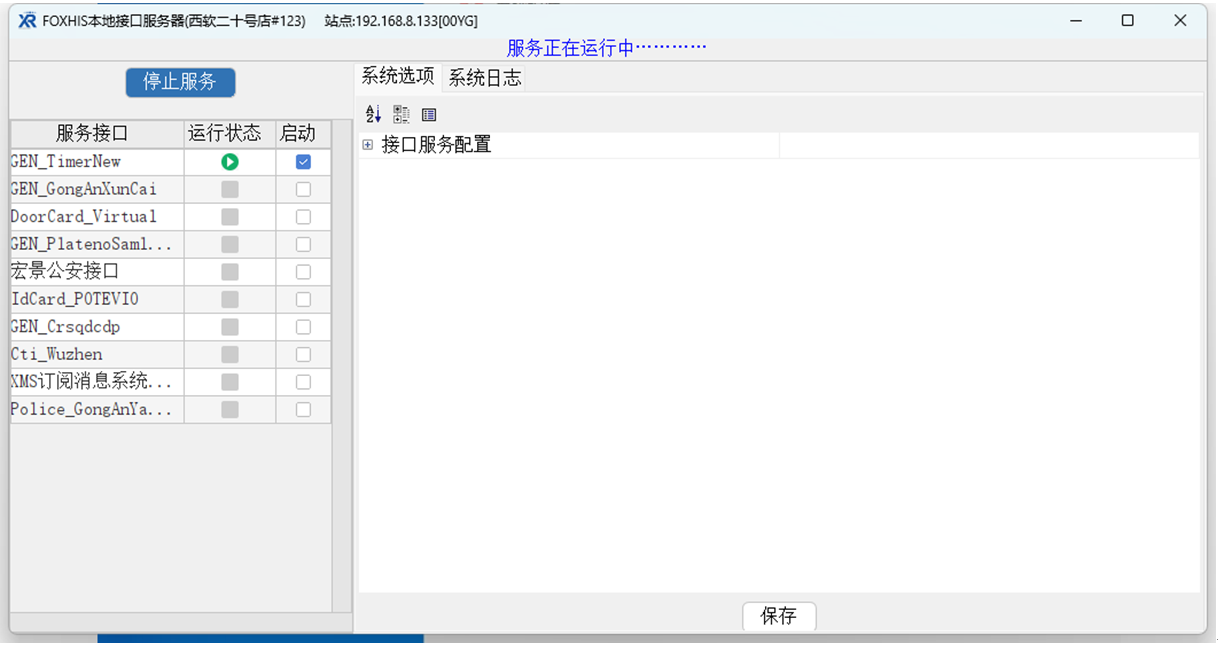
Task: Select the categorized view icon in properties toolbar
Action: click(401, 114)
